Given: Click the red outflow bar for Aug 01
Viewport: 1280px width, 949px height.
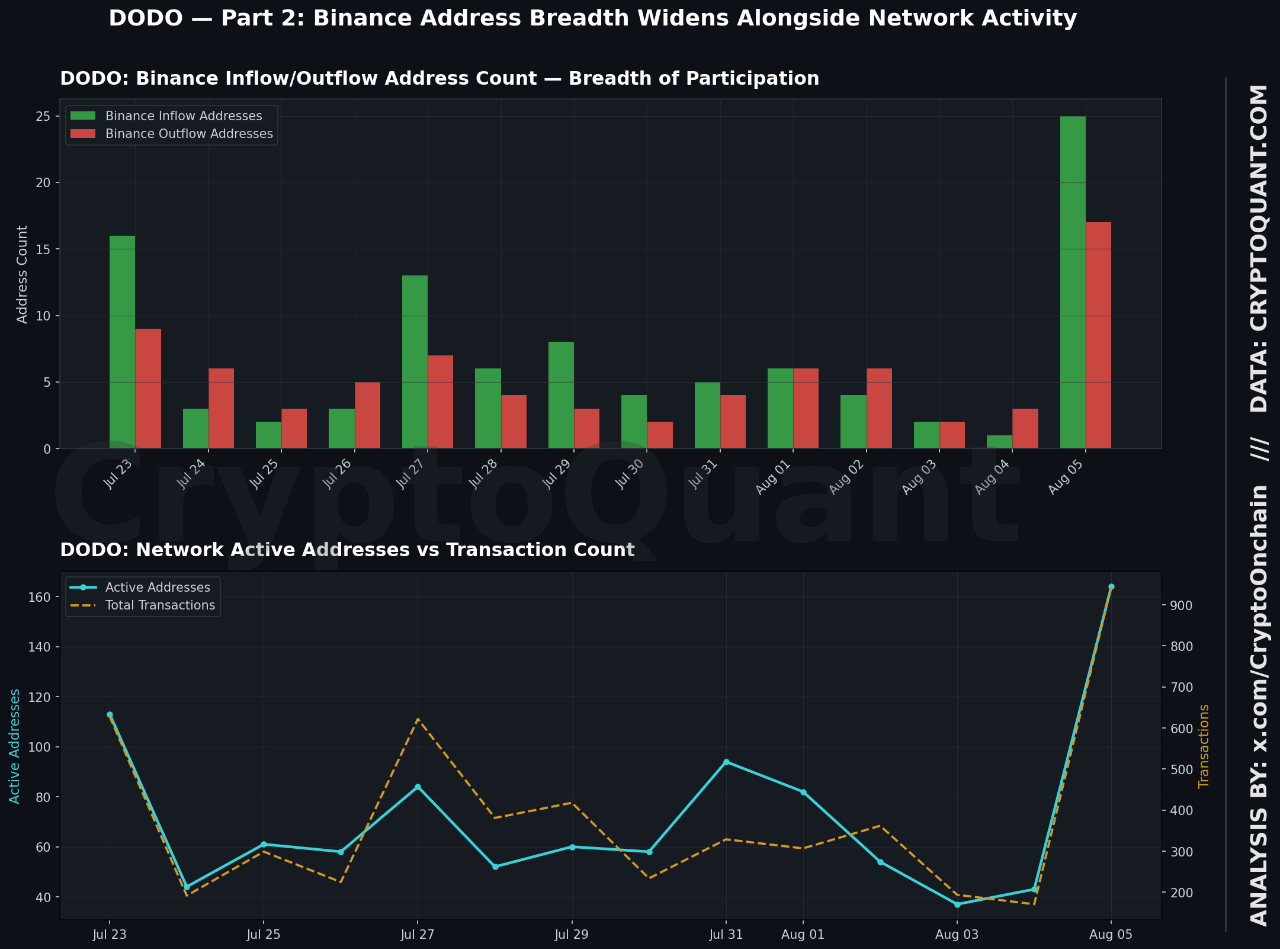Looking at the screenshot, I should [806, 408].
